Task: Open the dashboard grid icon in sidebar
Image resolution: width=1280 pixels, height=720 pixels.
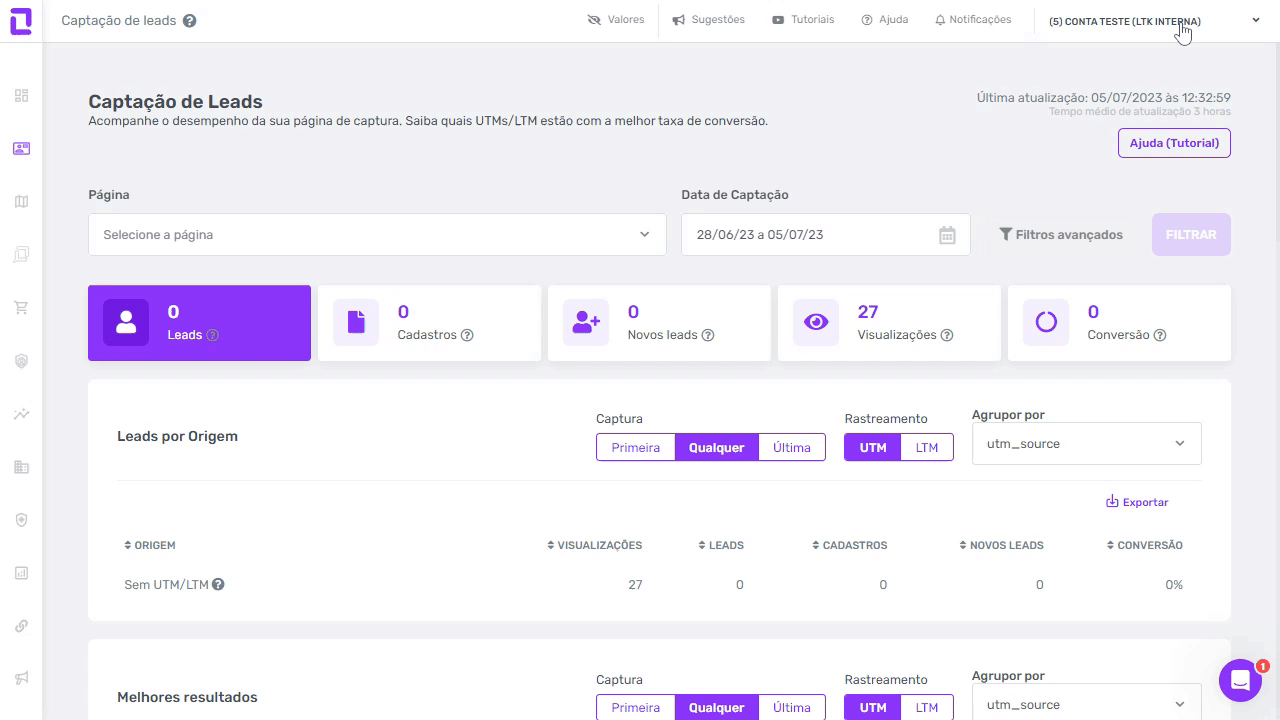Action: click(x=21, y=96)
